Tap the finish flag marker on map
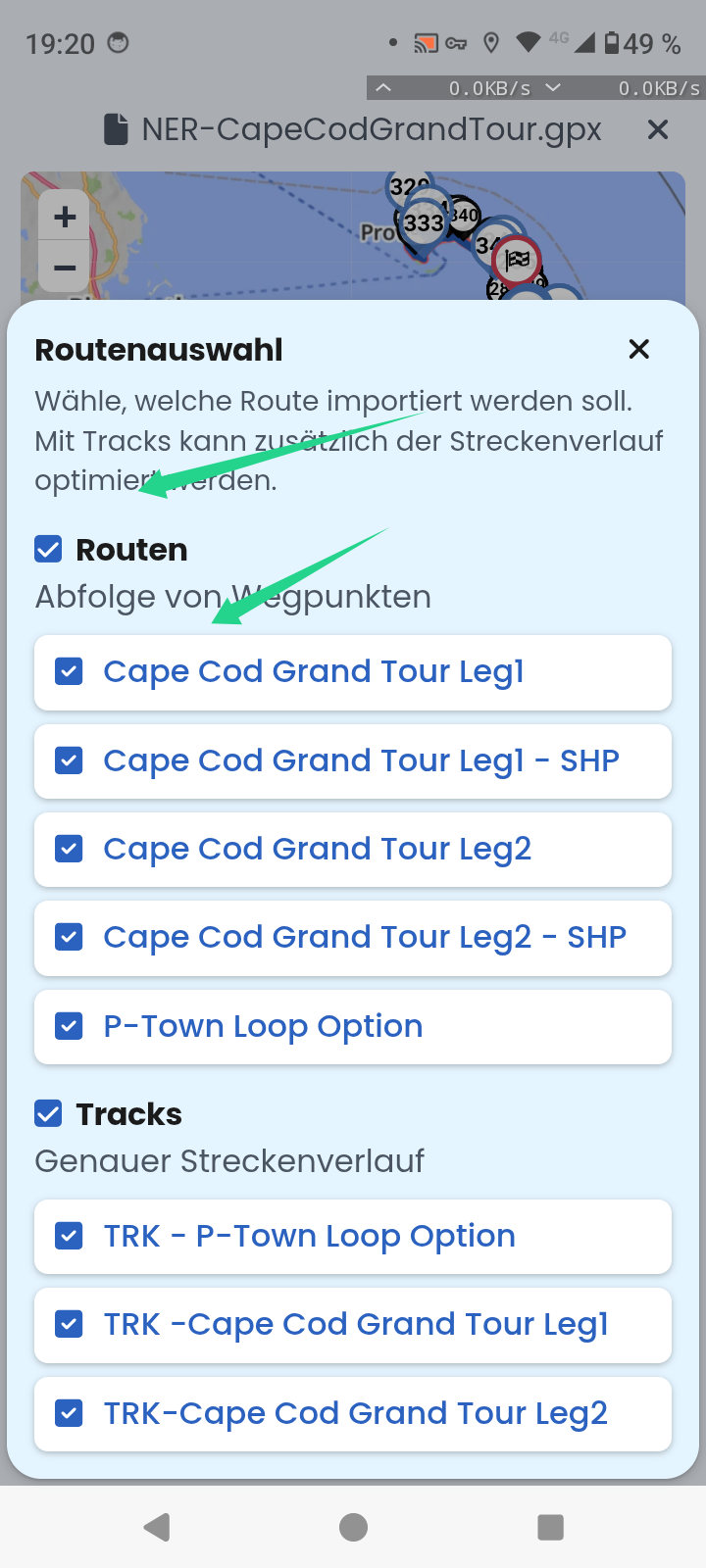Viewport: 706px width, 1568px height. [x=517, y=260]
